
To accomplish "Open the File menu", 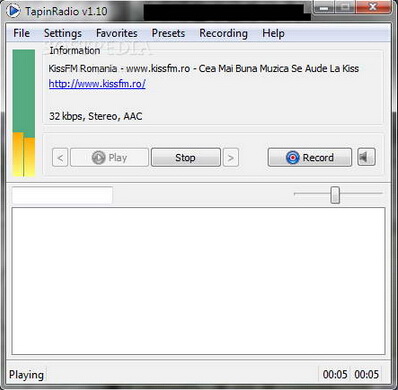I will pos(21,33).
